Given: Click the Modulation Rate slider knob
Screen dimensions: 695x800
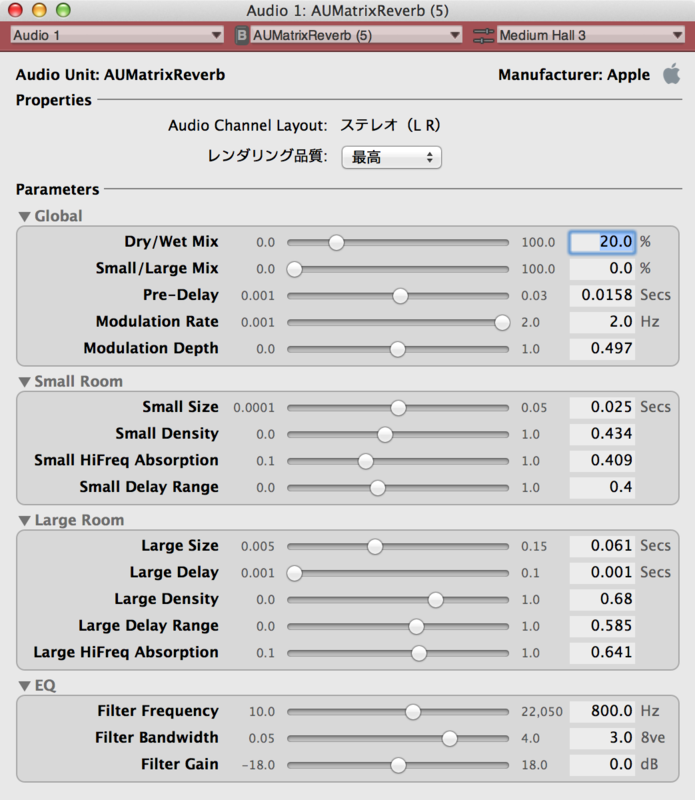Looking at the screenshot, I should click(502, 322).
